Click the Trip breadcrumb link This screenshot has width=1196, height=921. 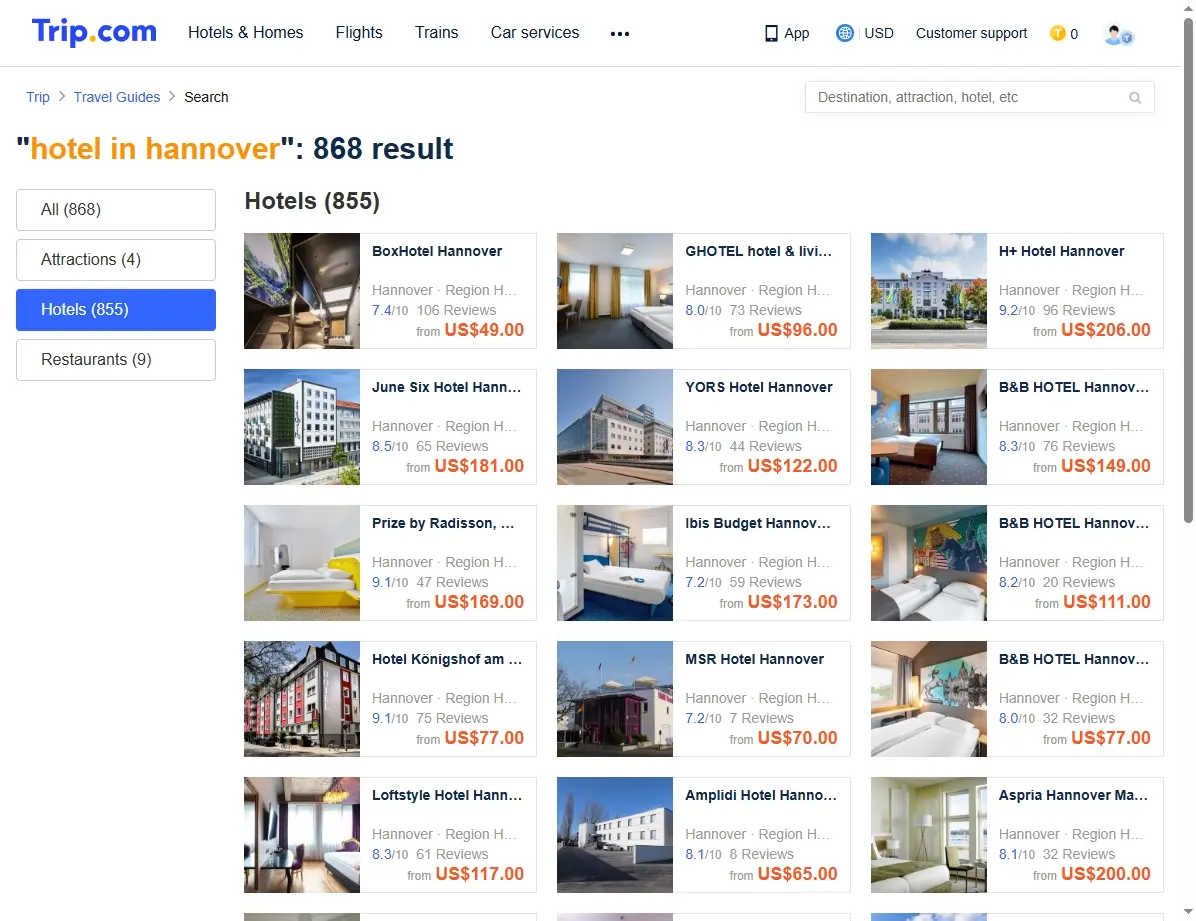(37, 97)
